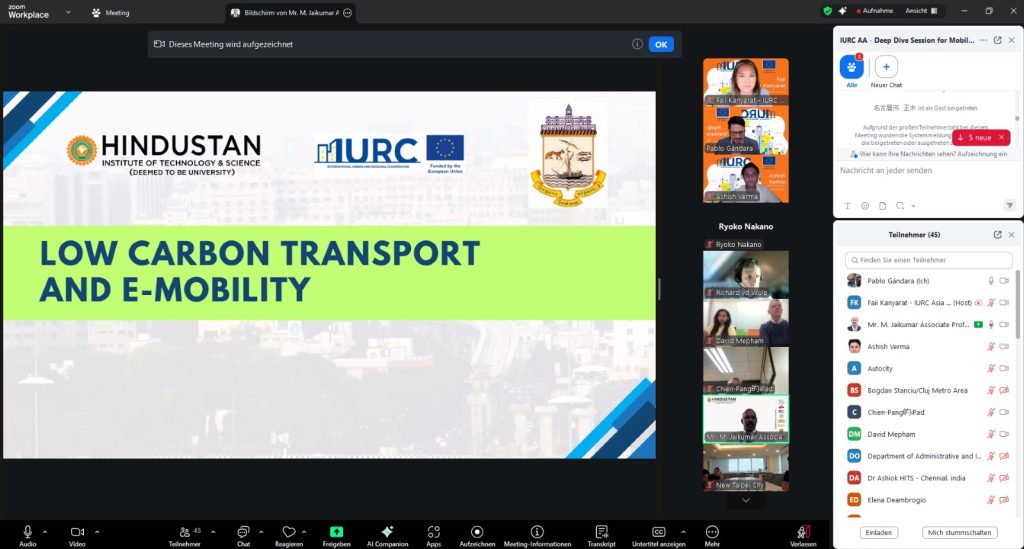Open the AI Companion sparkle icon
The height and width of the screenshot is (549, 1024).
click(387, 531)
